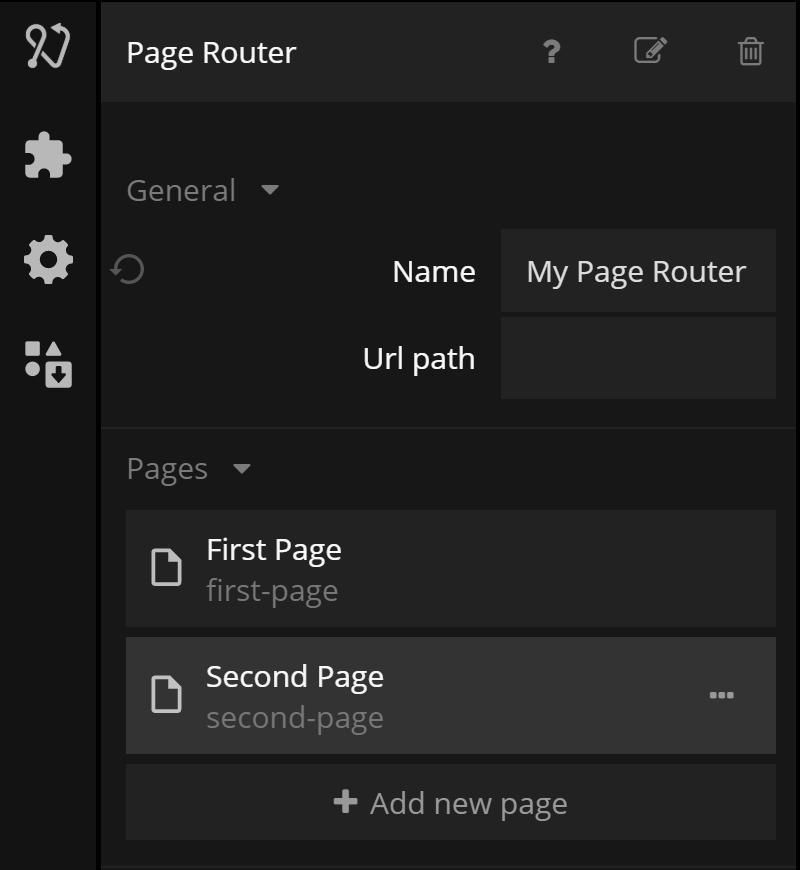This screenshot has width=800, height=870.
Task: Open project settings gear in sidebar
Action: 48,261
